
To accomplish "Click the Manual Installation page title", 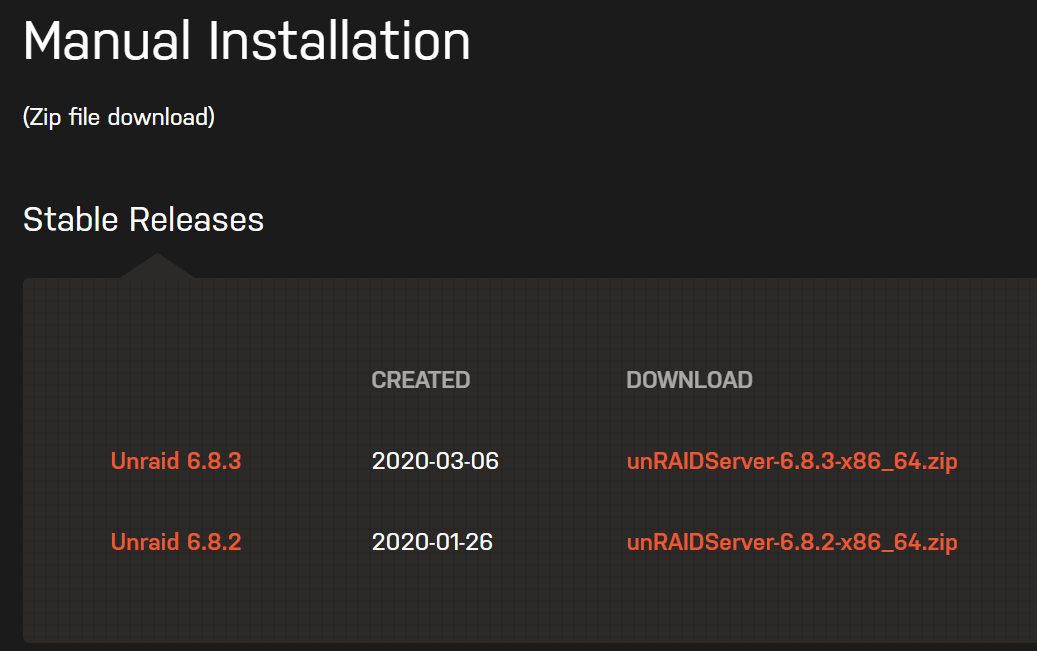I will click(246, 42).
